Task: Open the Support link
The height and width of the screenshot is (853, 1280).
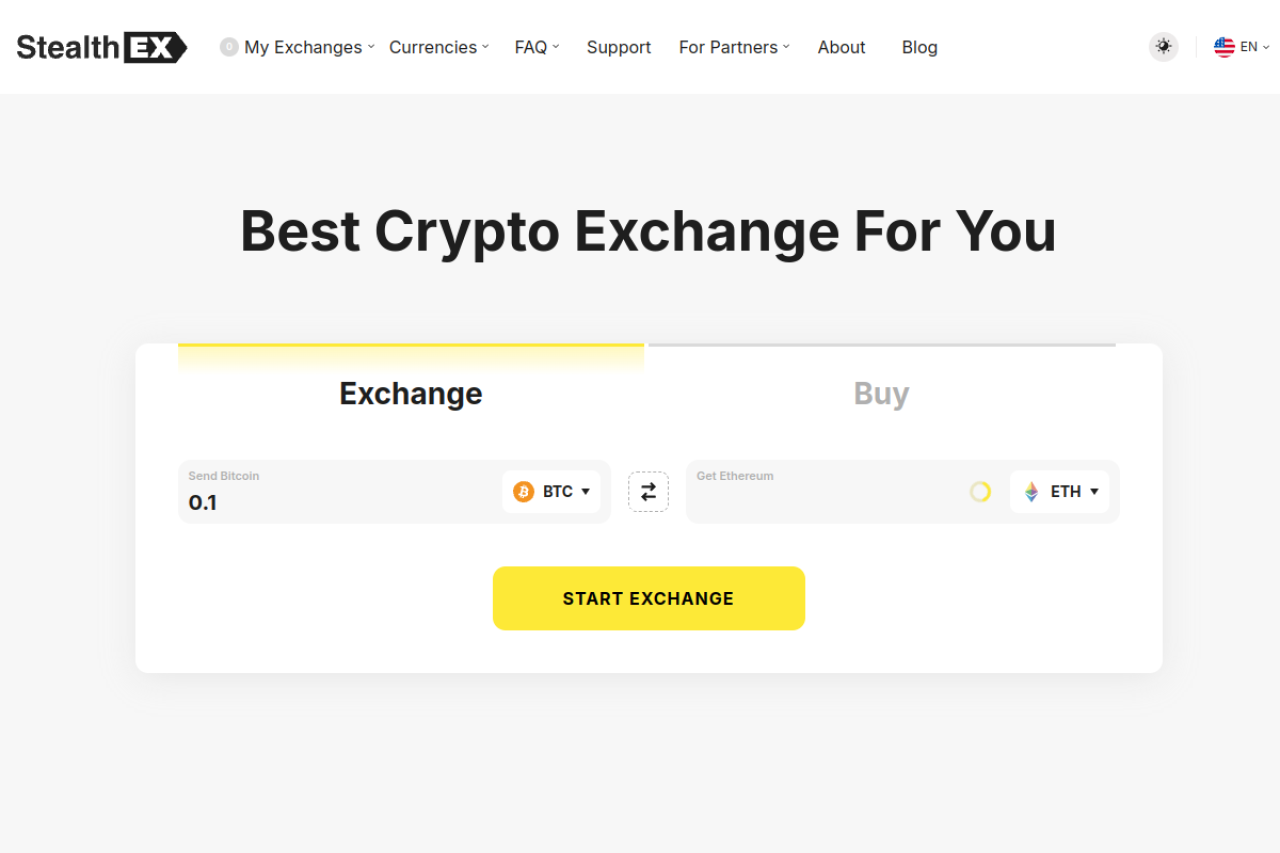Action: (619, 47)
